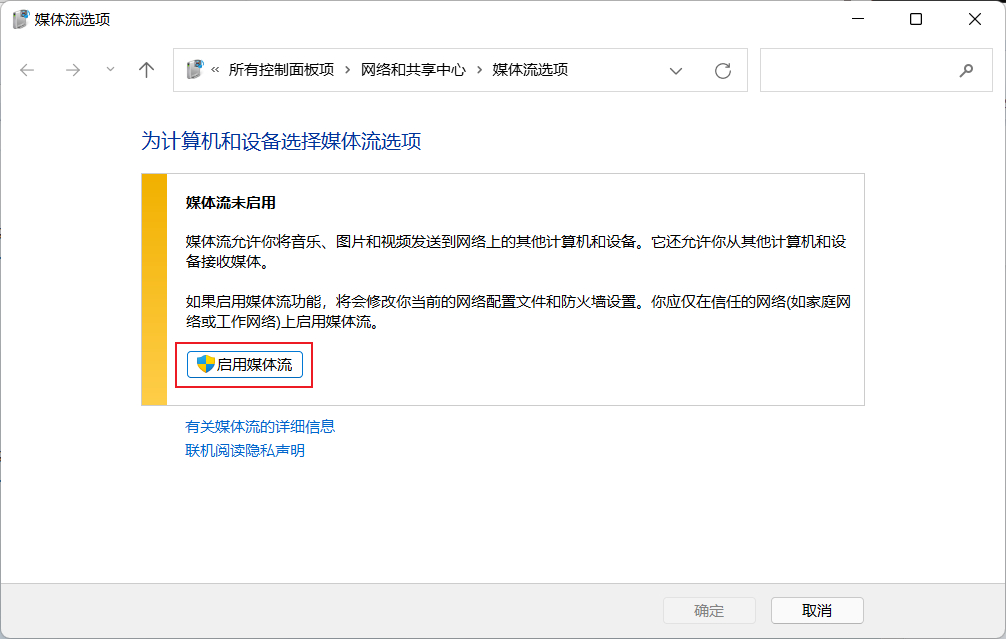This screenshot has width=1006, height=639.
Task: Select the 媒体流选项 breadcrumb item
Action: [530, 70]
